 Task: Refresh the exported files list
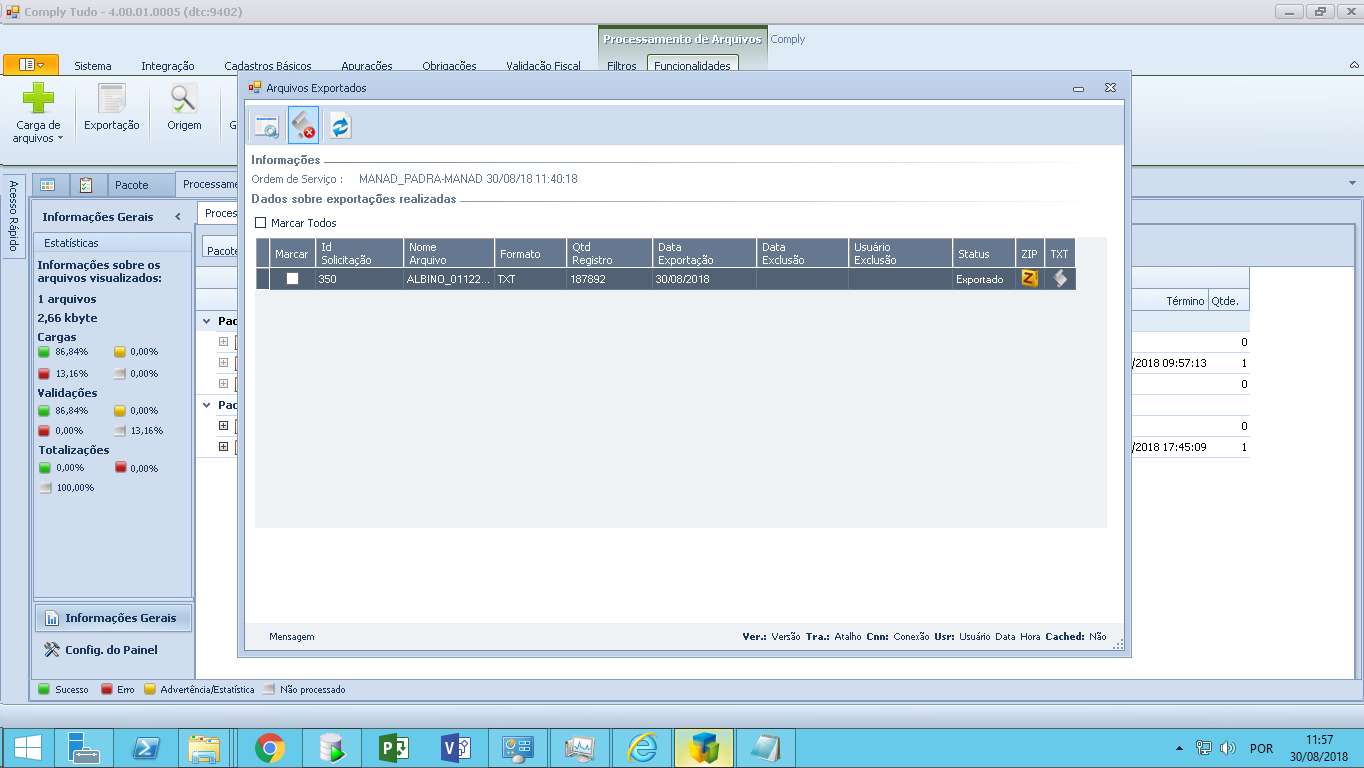(x=340, y=126)
